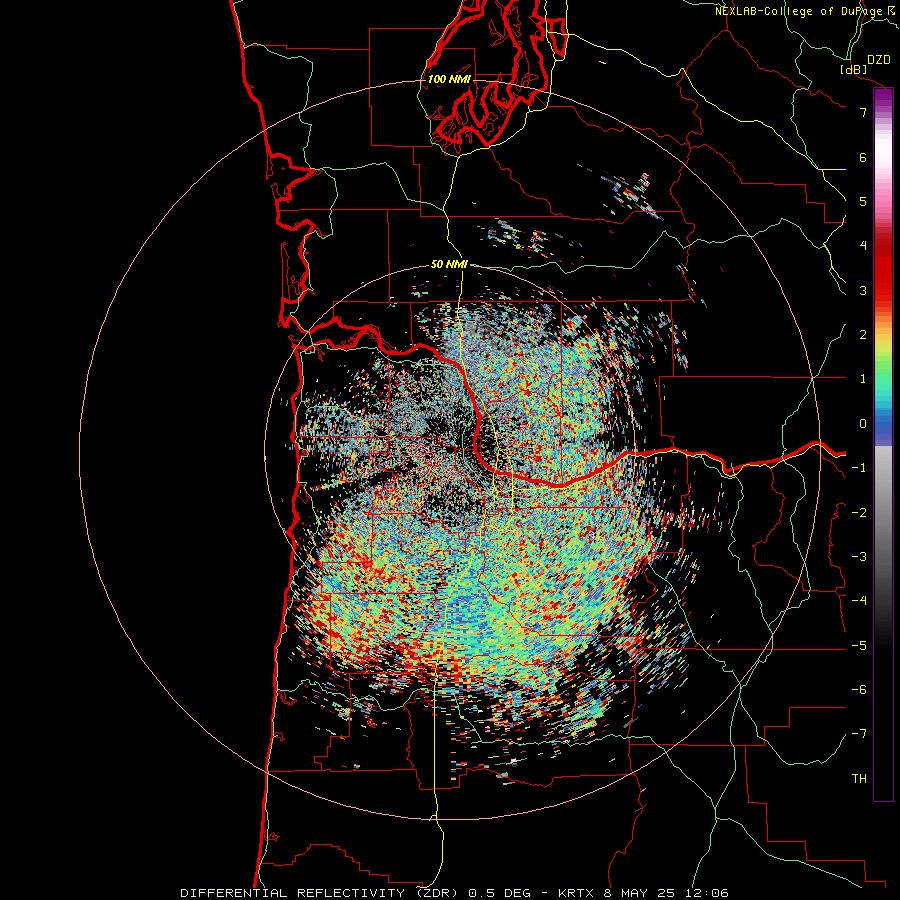The height and width of the screenshot is (900, 900).
Task: Click the 7 value on color scale
Action: [863, 112]
